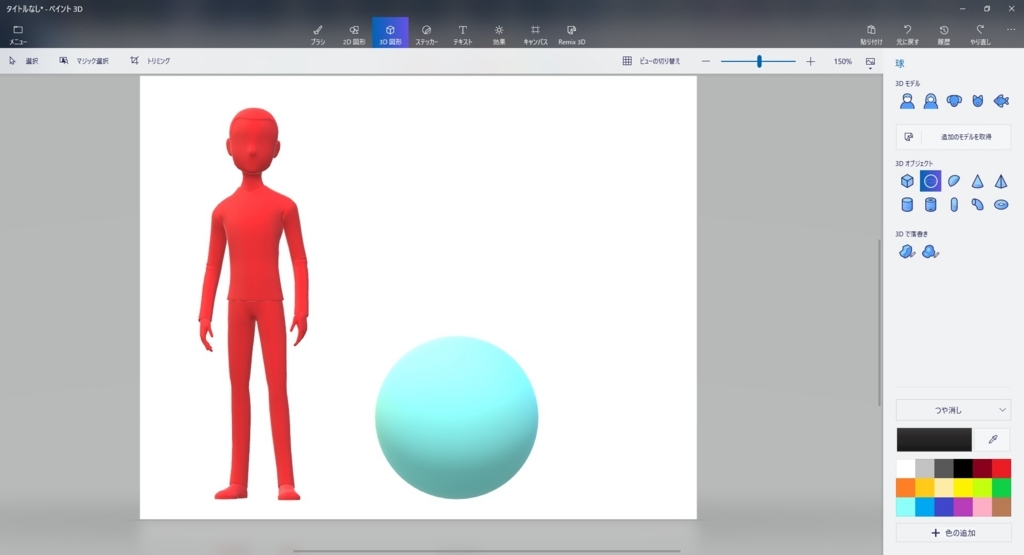Switch to the ブラシ tab
1024x555 pixels.
click(x=317, y=35)
